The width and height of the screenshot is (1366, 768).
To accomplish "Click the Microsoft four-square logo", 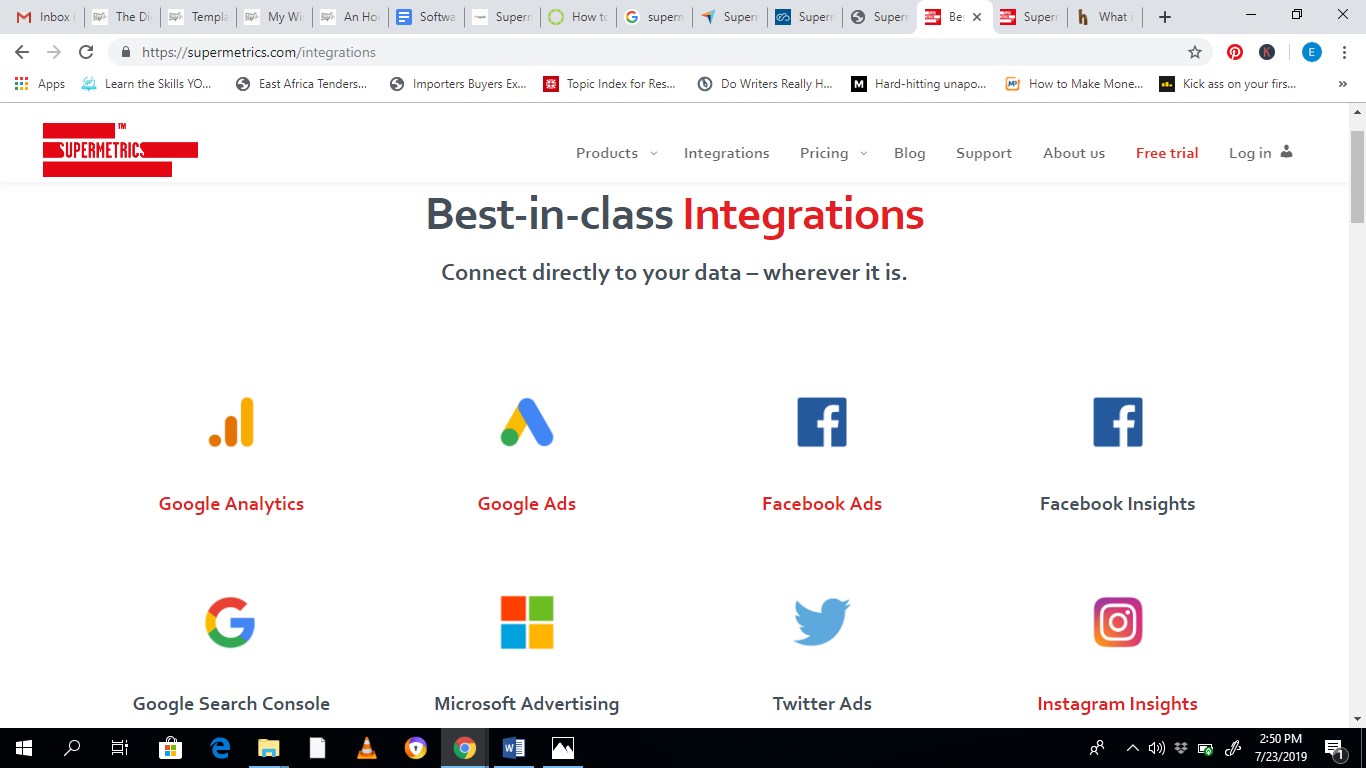I will coord(527,622).
